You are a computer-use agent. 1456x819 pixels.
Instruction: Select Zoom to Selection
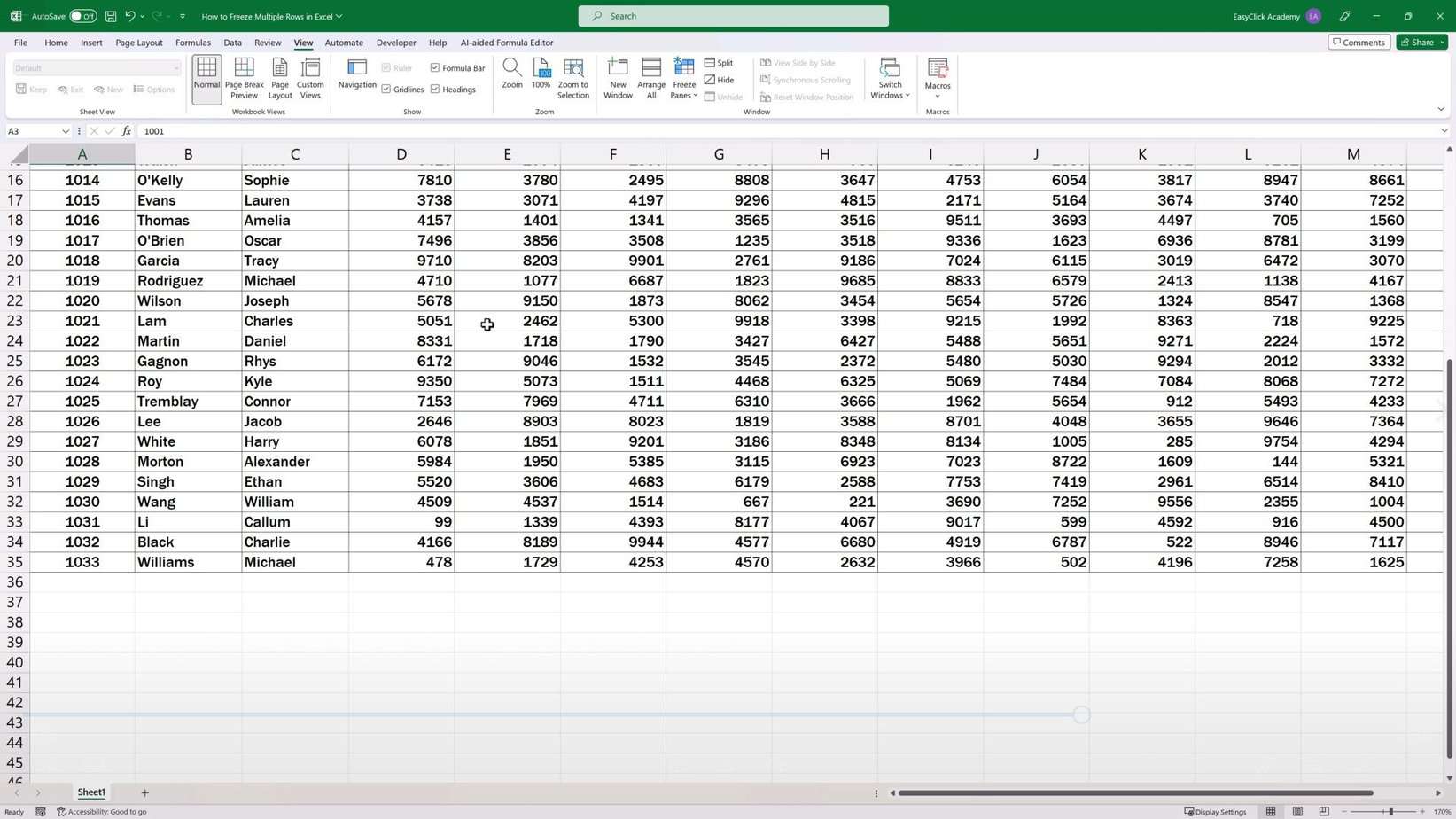(x=572, y=78)
